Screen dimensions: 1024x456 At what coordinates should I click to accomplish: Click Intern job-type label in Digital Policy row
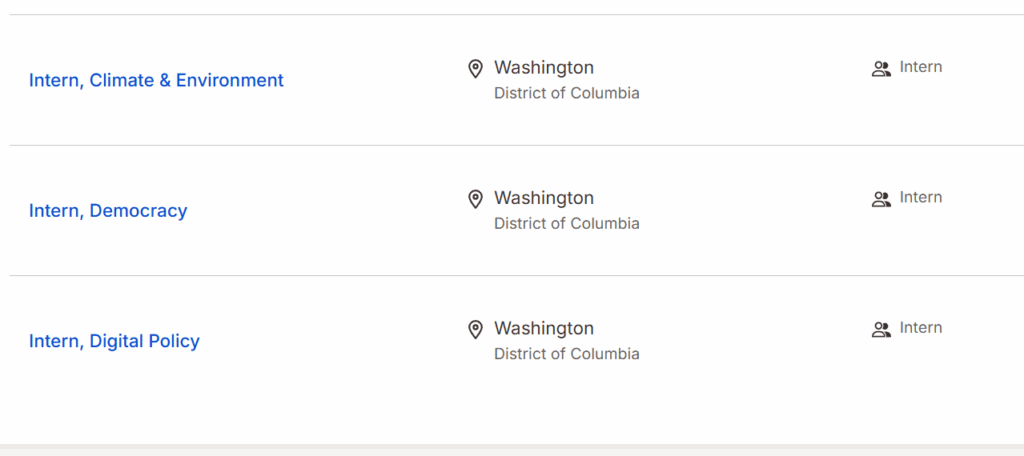click(x=921, y=327)
